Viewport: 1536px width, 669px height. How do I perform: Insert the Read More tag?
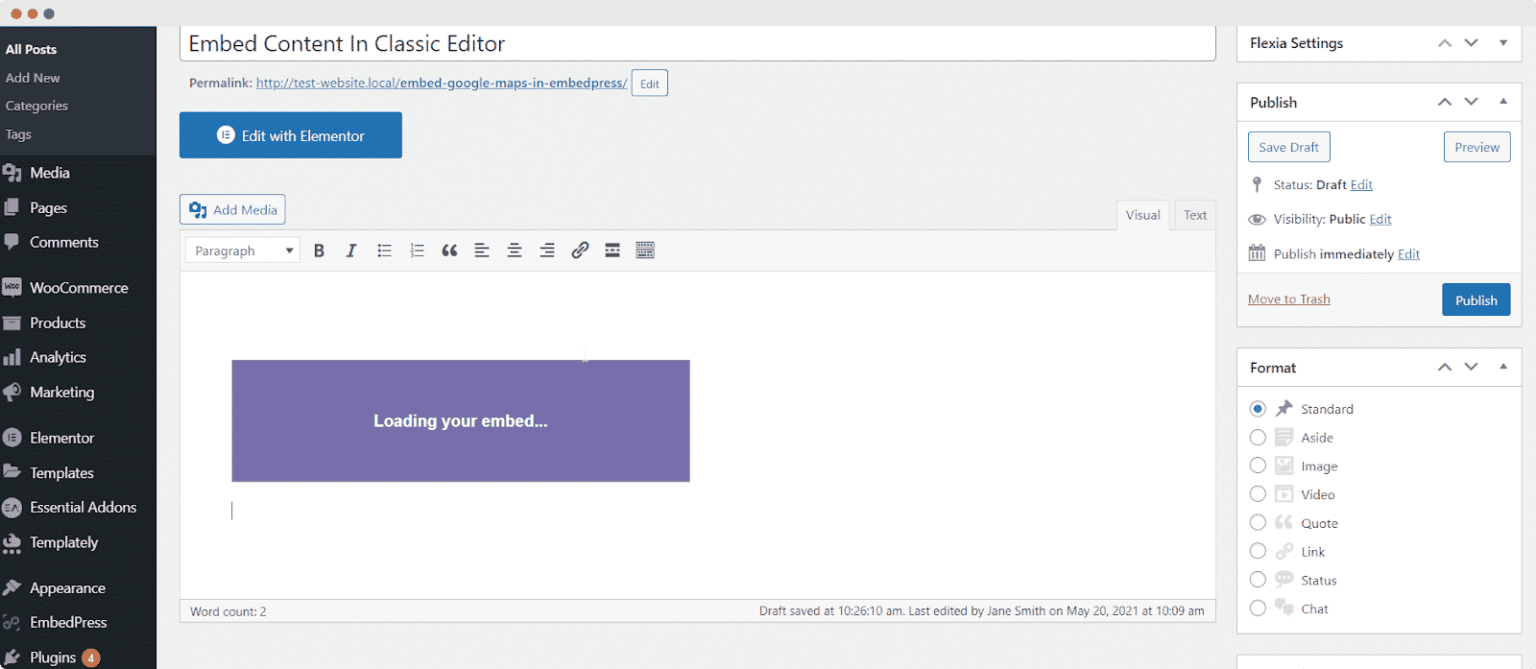pos(612,250)
